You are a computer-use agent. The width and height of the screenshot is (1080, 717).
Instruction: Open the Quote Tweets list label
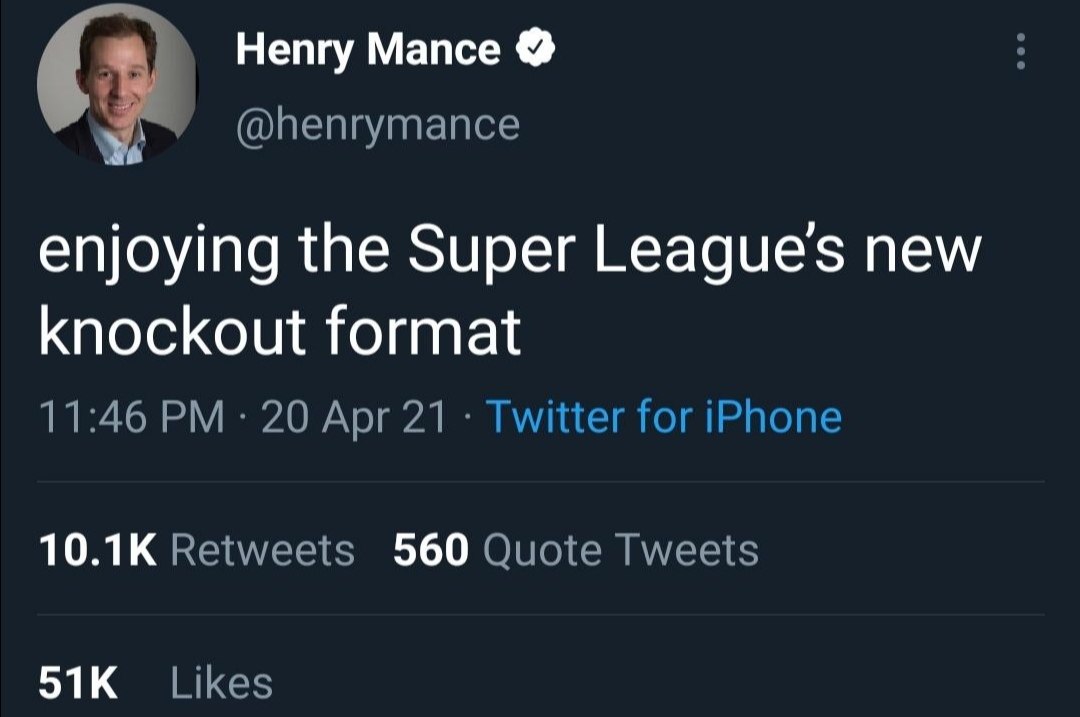[620, 550]
